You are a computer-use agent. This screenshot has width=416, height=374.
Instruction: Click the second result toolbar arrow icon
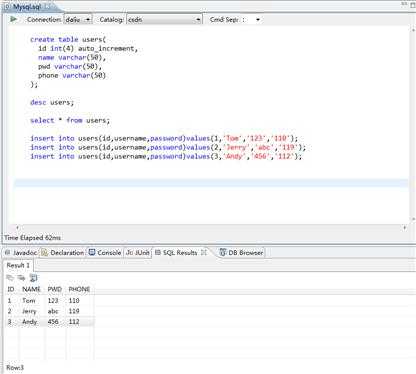pyautogui.click(x=22, y=278)
